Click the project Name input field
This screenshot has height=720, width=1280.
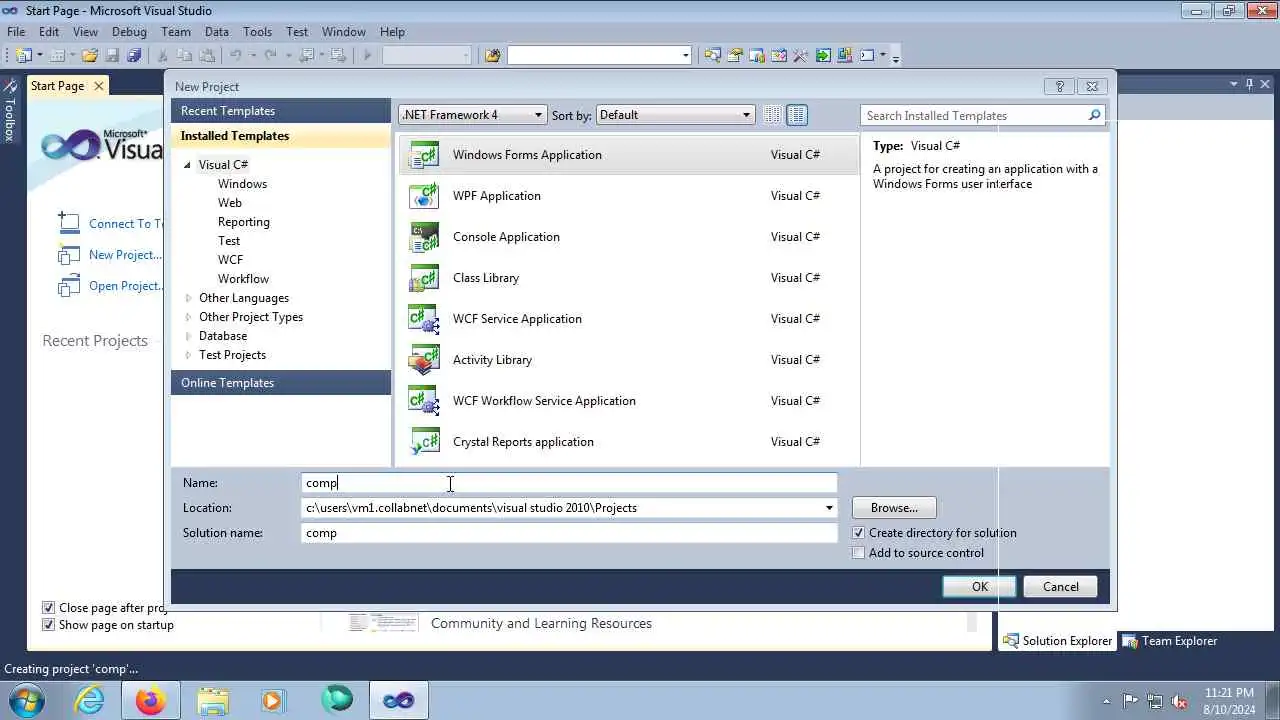pyautogui.click(x=569, y=483)
